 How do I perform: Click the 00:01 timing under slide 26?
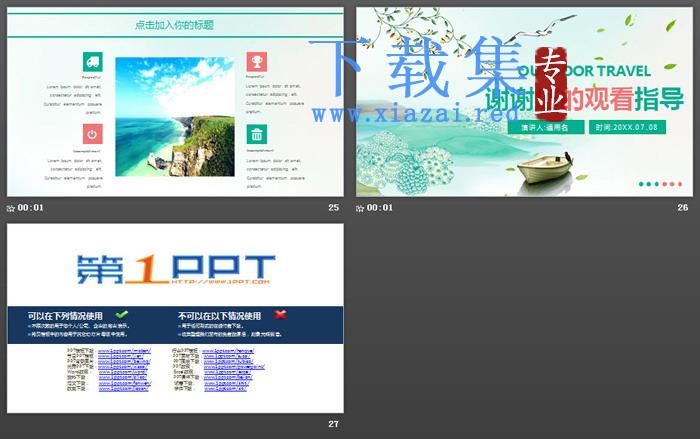[x=379, y=208]
